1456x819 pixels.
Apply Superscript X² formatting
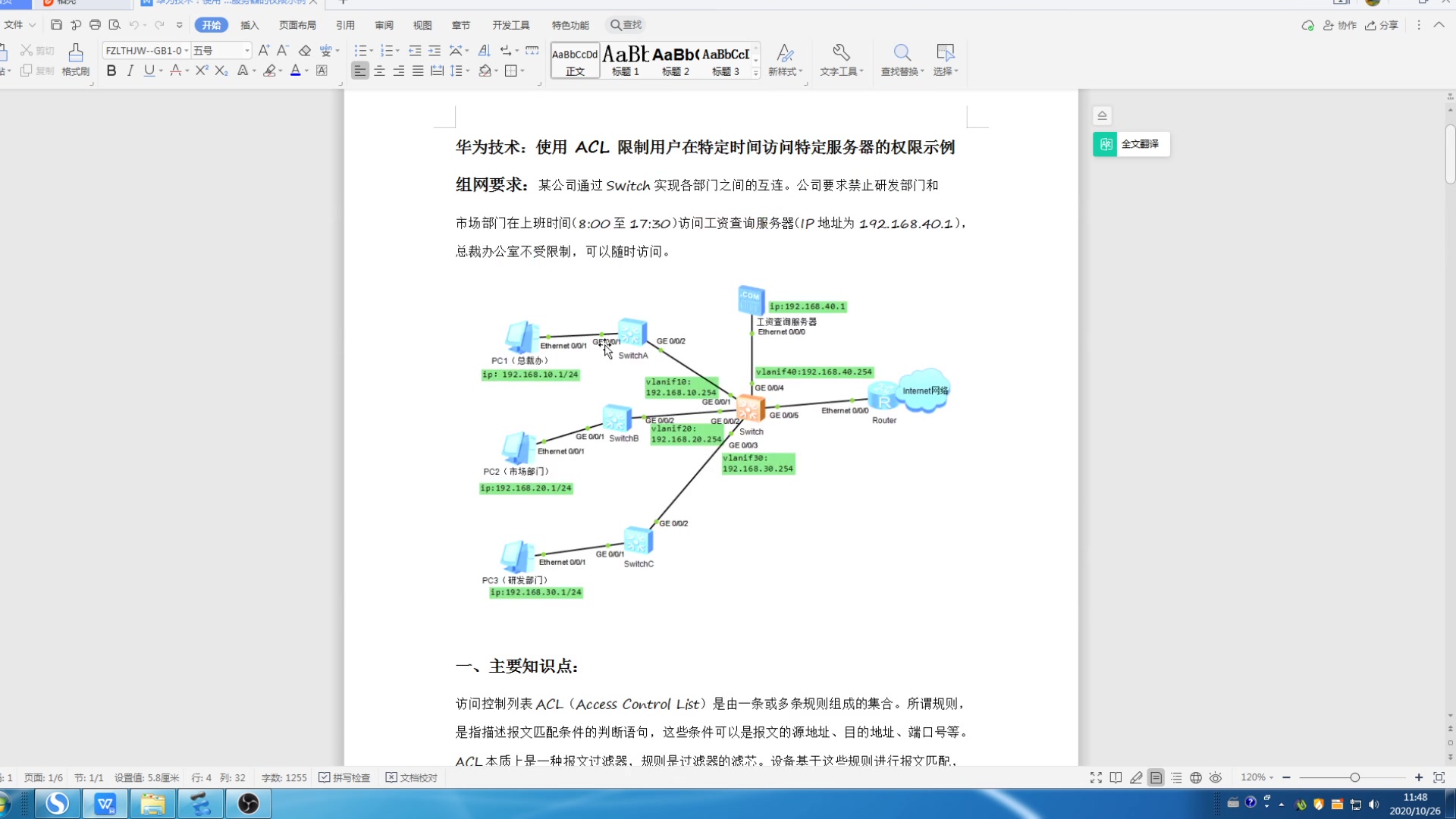coord(201,71)
